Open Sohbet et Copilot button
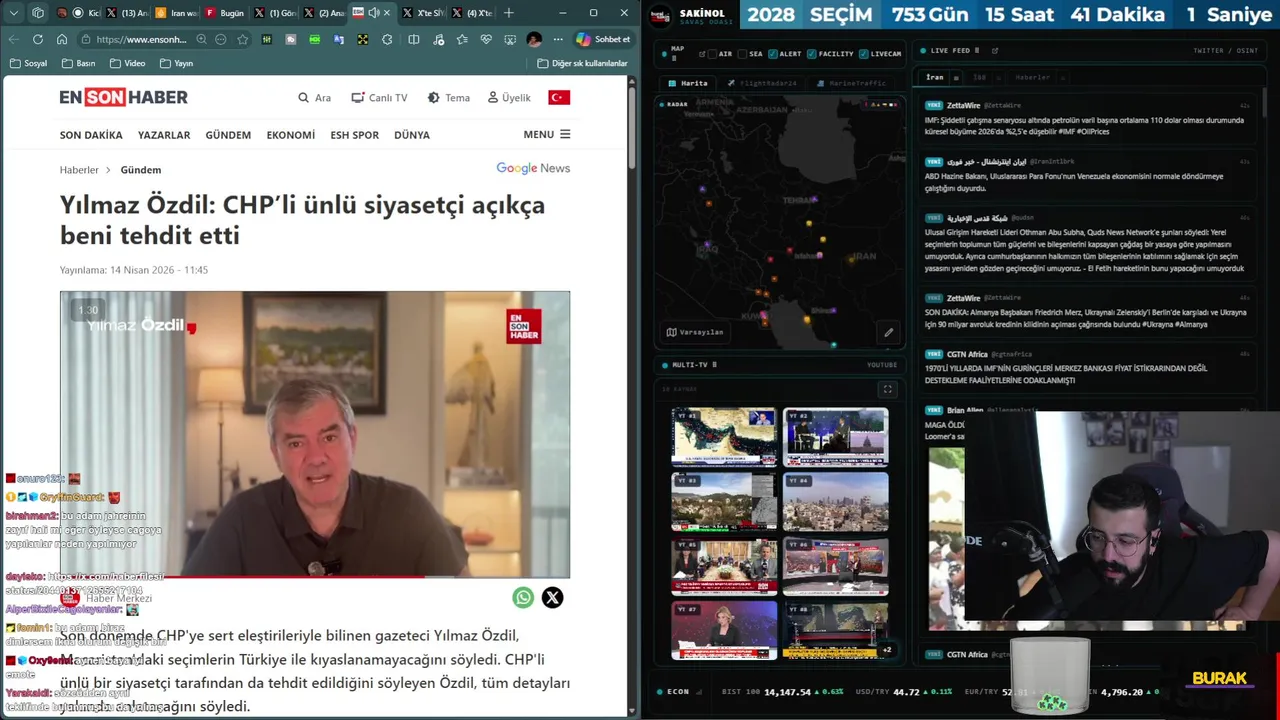 point(603,39)
